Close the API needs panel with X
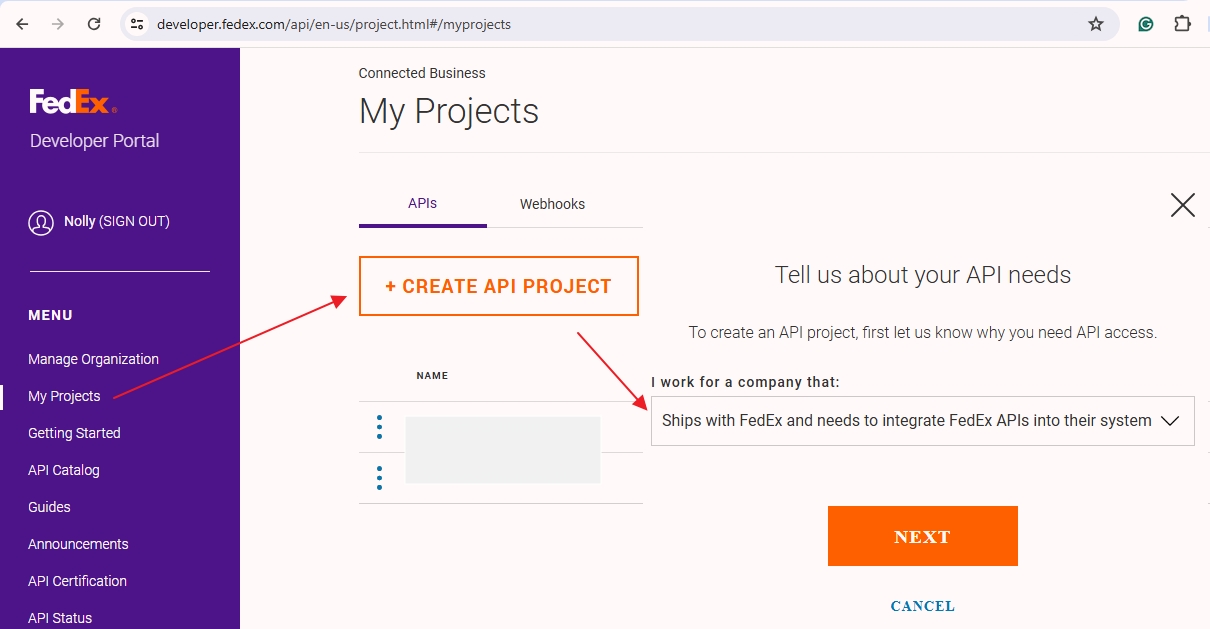Screen dimensions: 1210x629 tap(1182, 205)
